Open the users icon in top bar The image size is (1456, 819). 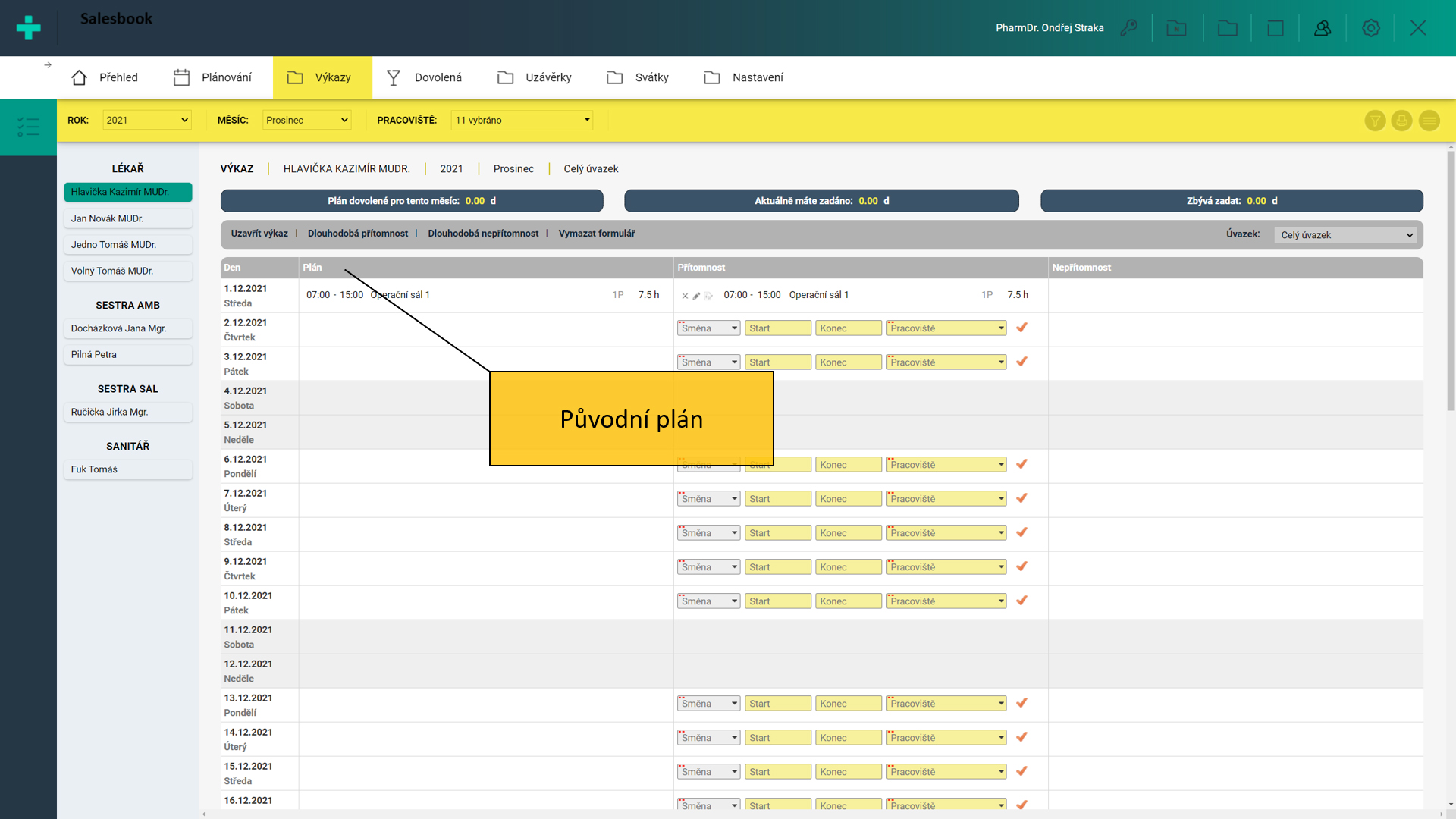click(1323, 28)
